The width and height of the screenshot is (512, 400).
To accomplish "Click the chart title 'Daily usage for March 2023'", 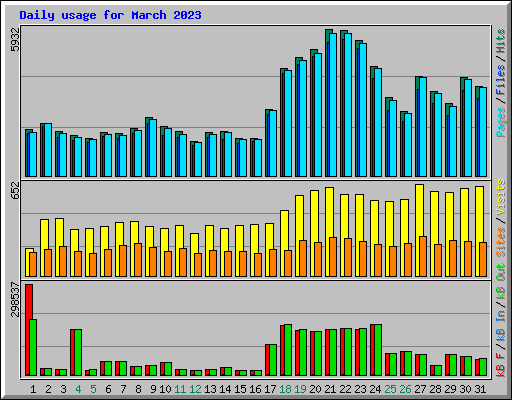I will [x=110, y=15].
